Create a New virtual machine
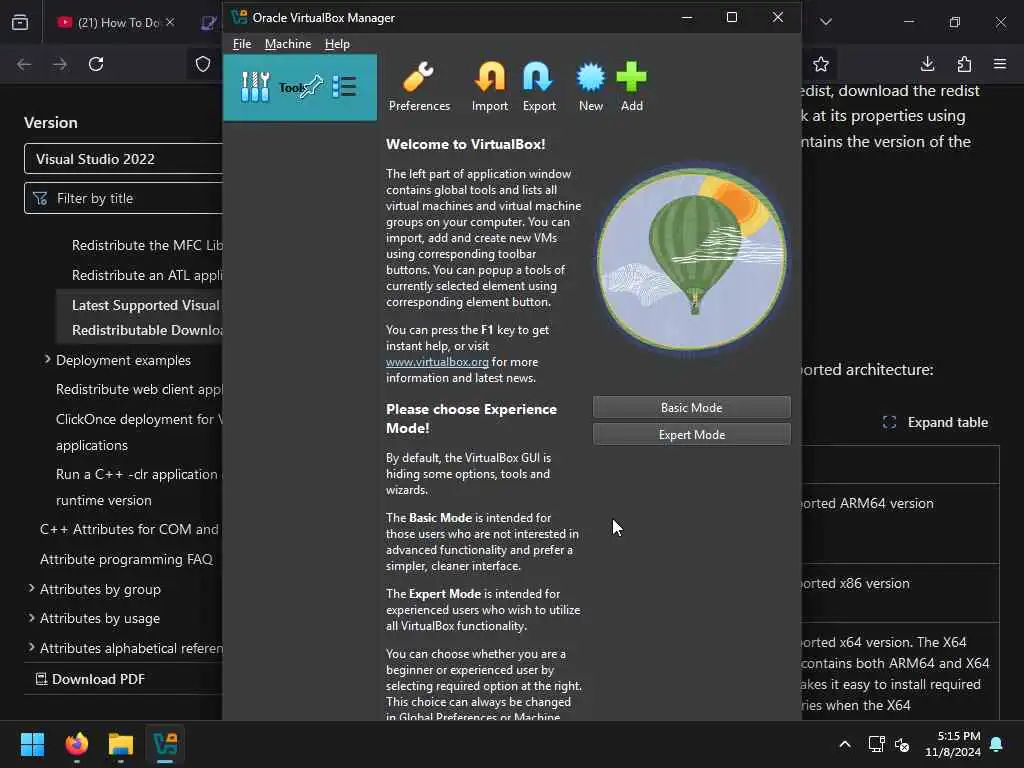The image size is (1024, 768). [590, 87]
